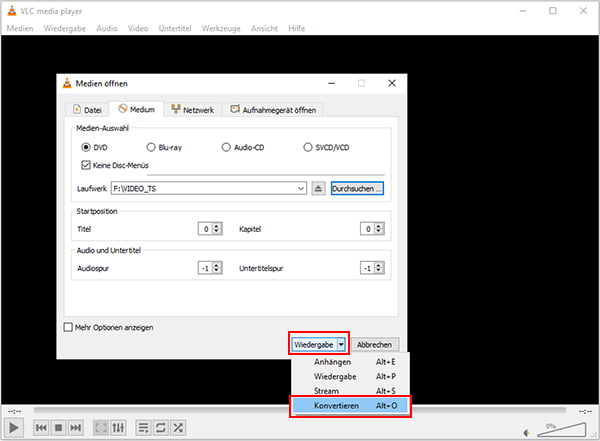Switch to the Netzwerk tab
The width and height of the screenshot is (600, 441).
[x=192, y=110]
